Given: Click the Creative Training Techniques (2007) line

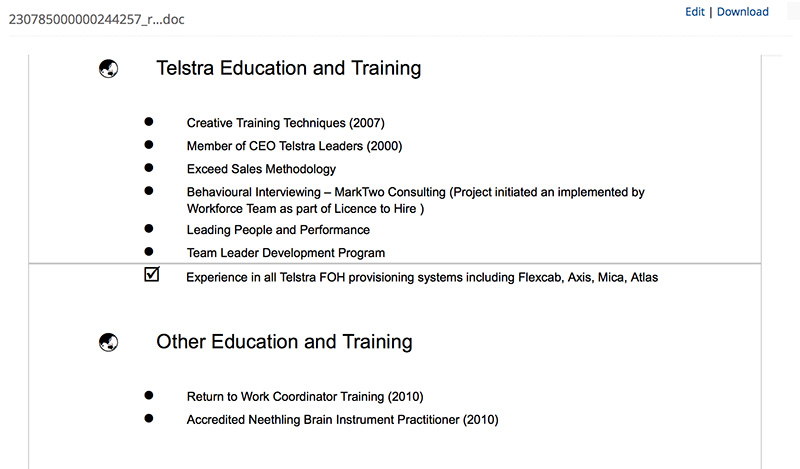Looking at the screenshot, I should (x=285, y=123).
